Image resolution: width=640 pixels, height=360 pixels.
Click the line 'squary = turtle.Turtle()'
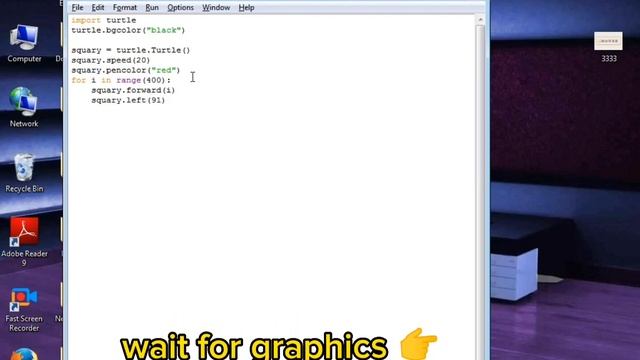click(131, 50)
